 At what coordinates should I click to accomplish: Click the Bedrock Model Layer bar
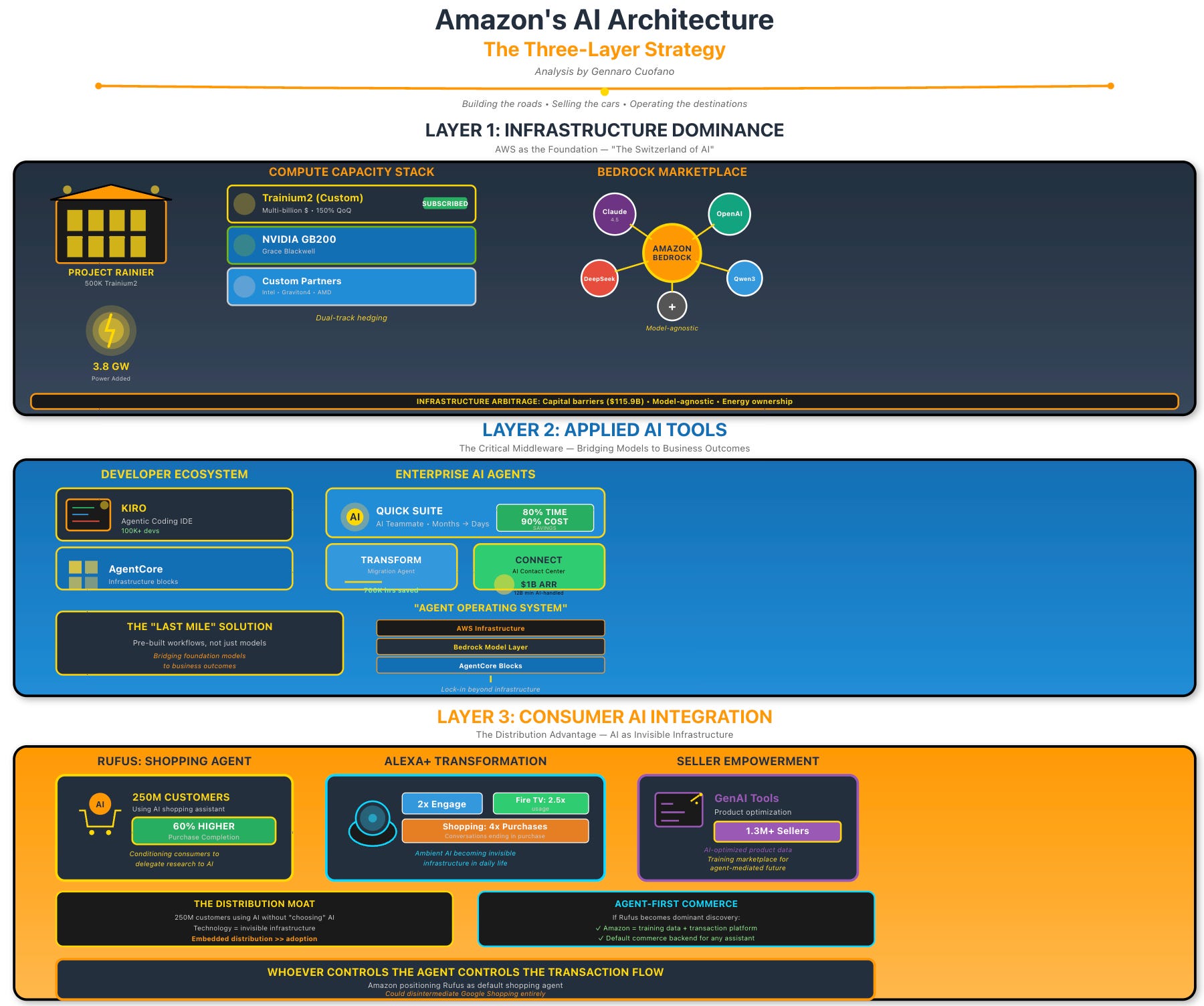[x=490, y=647]
